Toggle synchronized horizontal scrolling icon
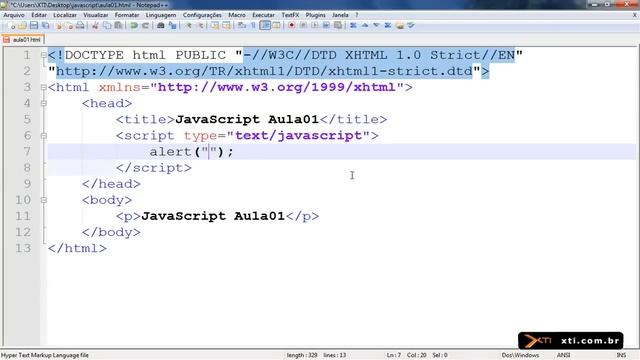The height and width of the screenshot is (360, 640). pos(227,25)
